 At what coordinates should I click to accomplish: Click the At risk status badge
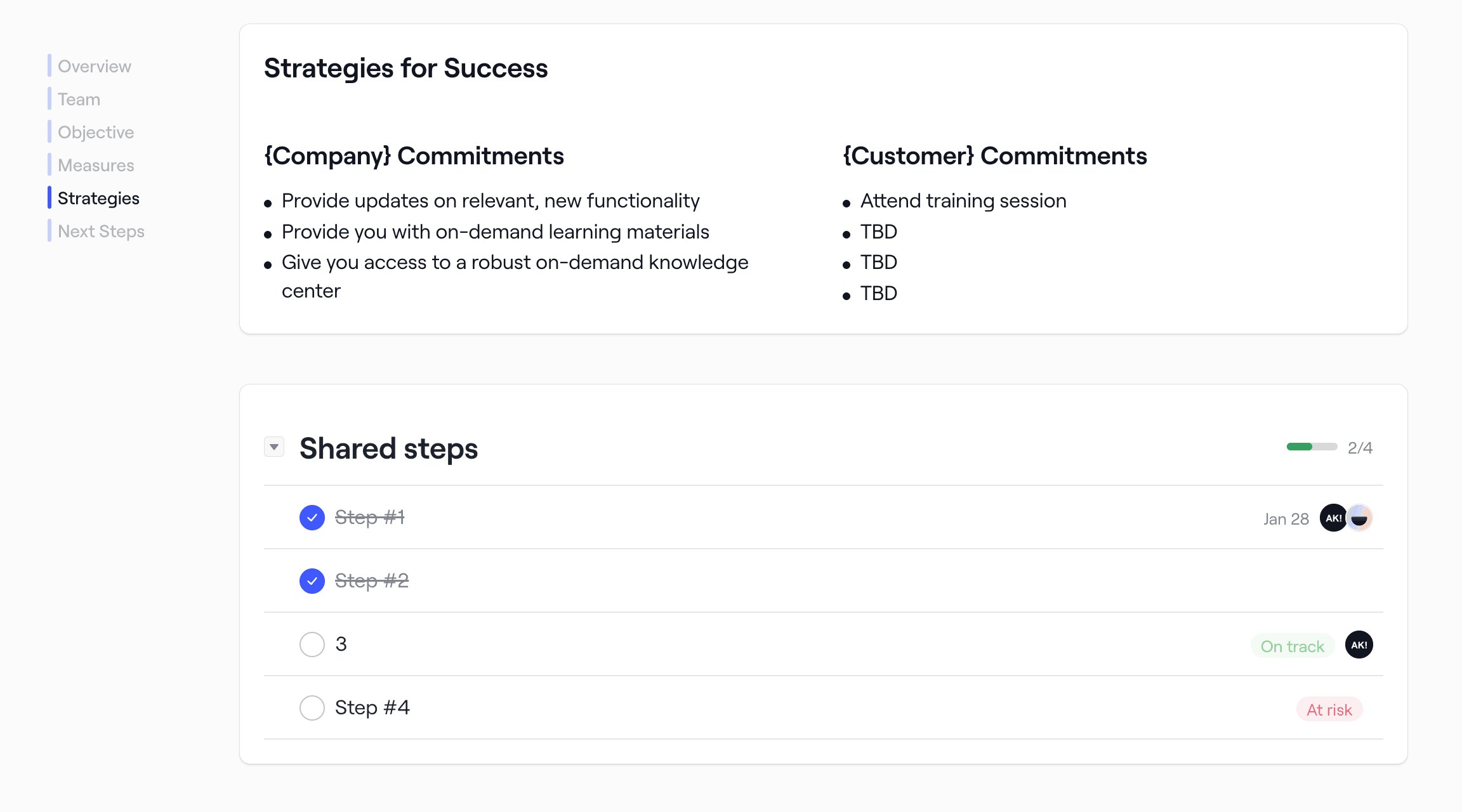pos(1329,709)
